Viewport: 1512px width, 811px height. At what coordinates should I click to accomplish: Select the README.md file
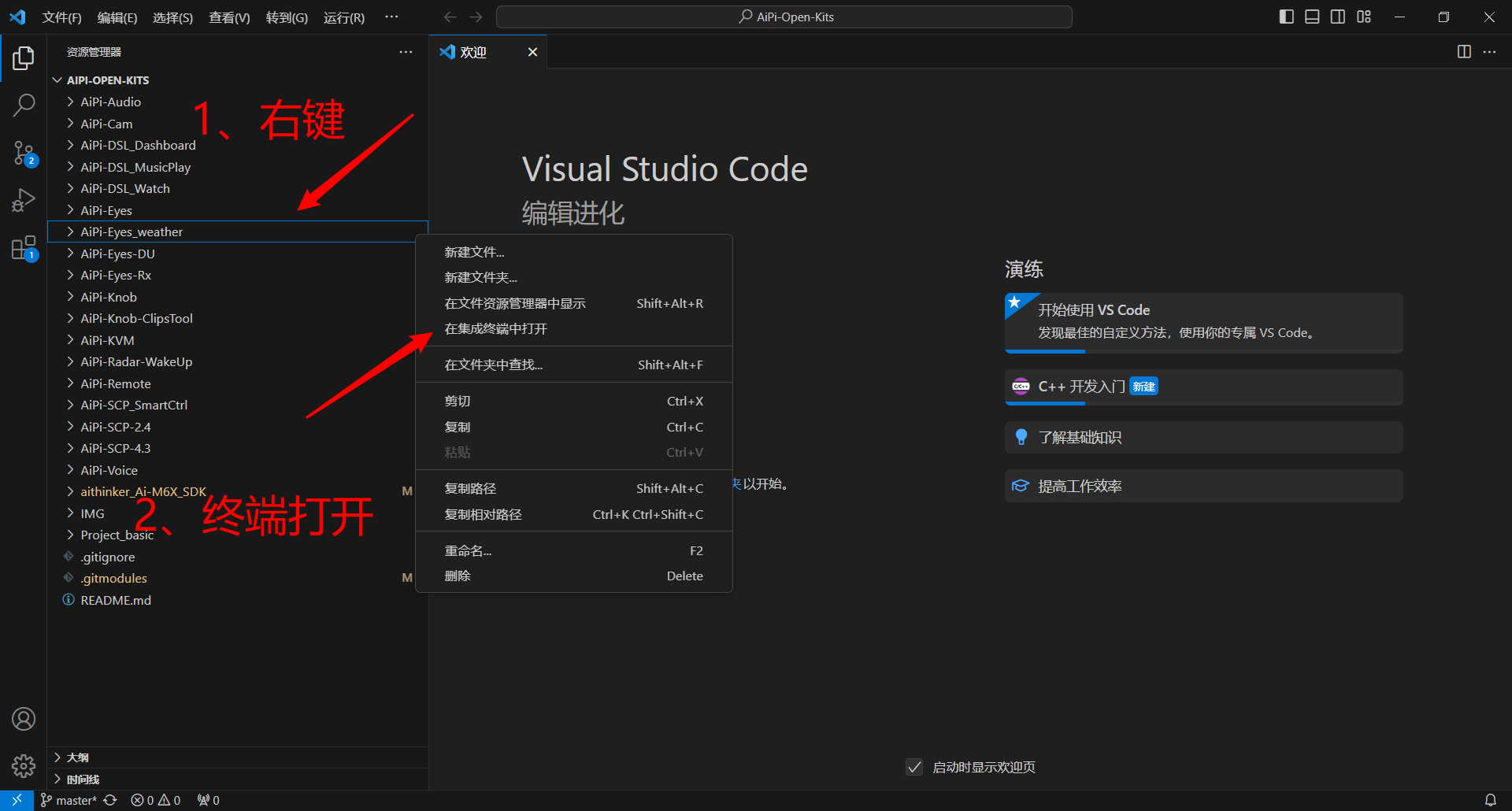238,600
